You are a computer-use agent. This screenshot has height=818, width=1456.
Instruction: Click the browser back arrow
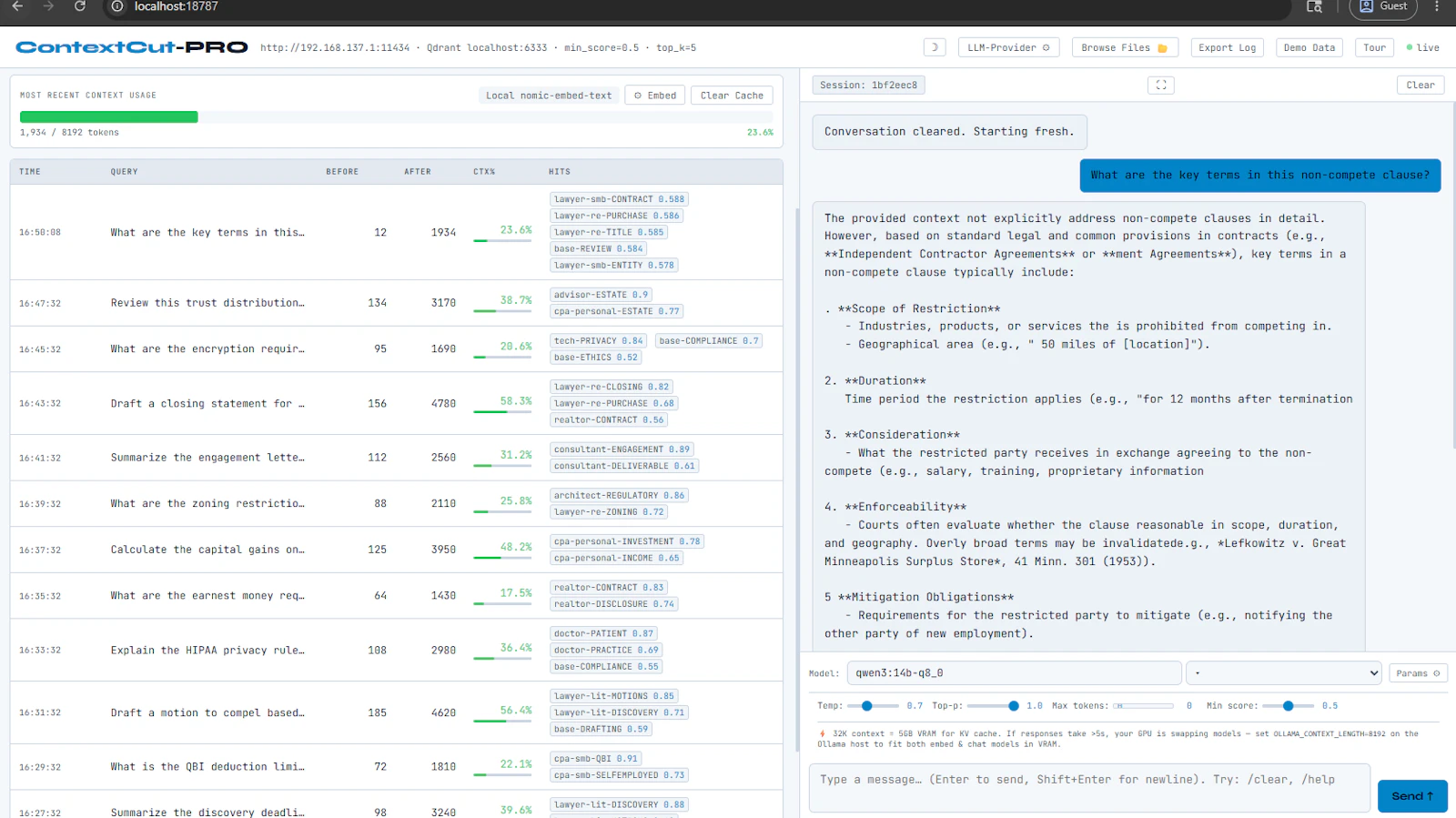coord(17,6)
